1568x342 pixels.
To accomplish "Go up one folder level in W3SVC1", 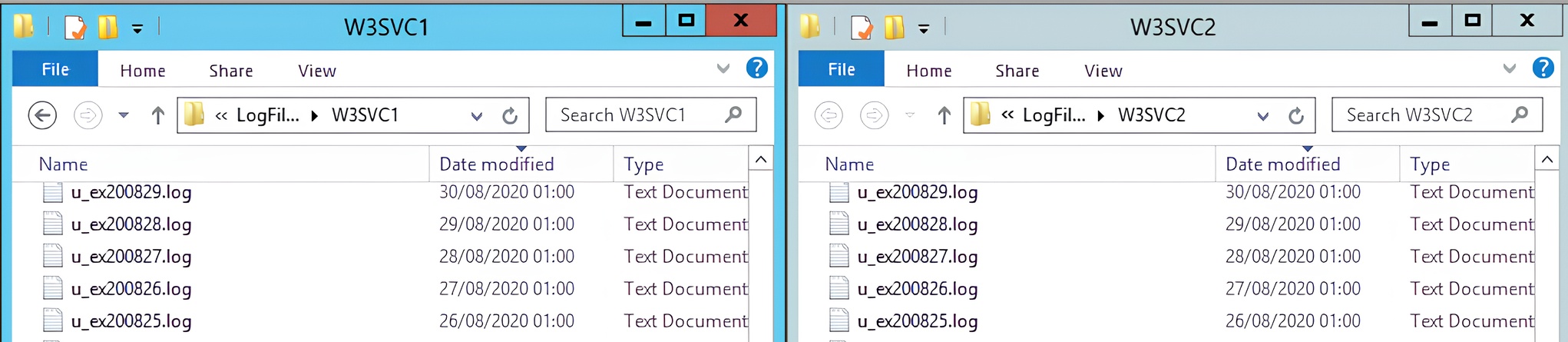I will coord(158,115).
